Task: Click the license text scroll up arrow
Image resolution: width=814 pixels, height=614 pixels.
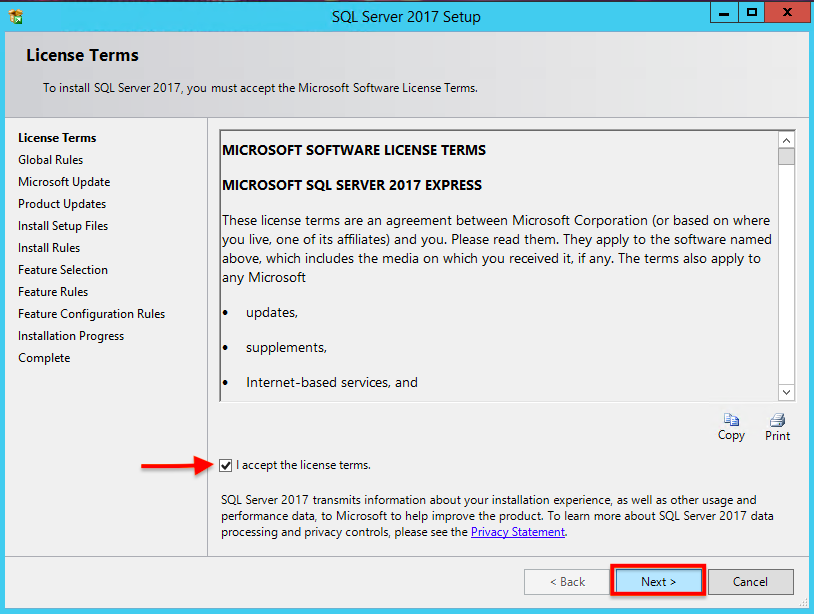Action: pos(786,140)
